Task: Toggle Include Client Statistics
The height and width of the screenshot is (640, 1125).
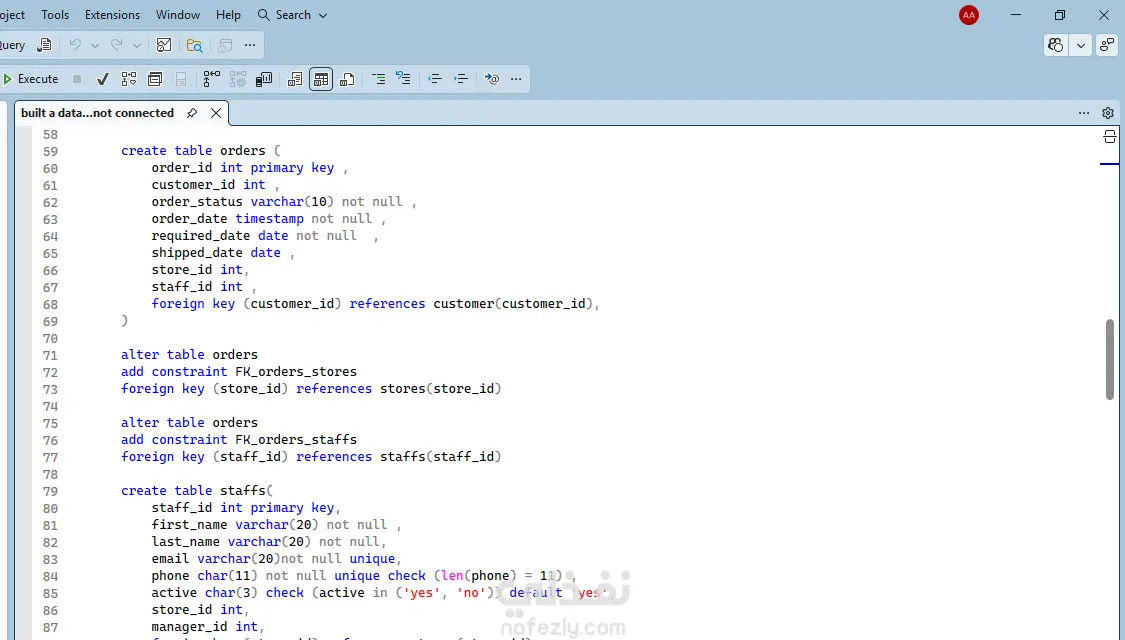Action: [264, 79]
